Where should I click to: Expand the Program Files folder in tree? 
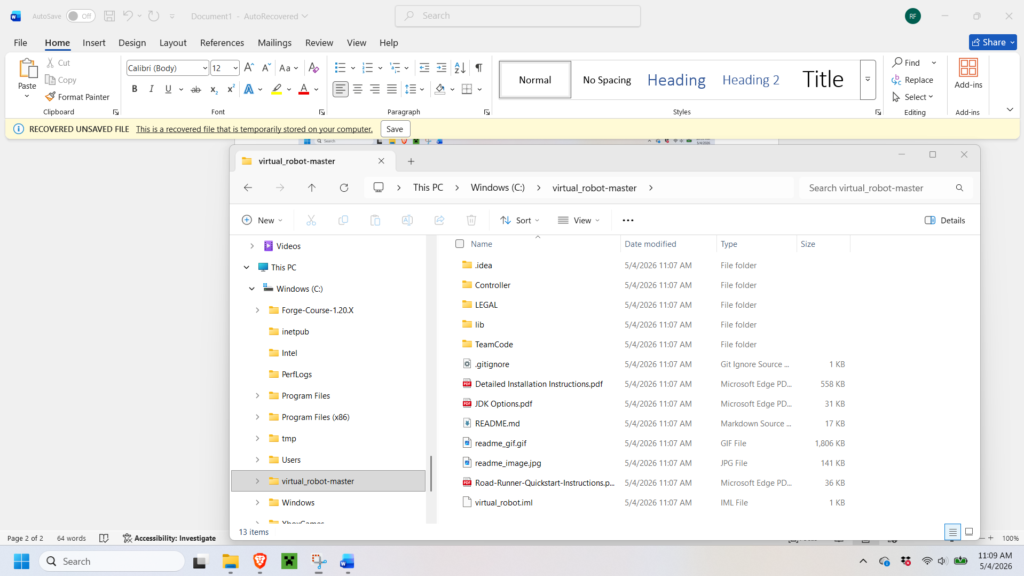[x=257, y=396]
